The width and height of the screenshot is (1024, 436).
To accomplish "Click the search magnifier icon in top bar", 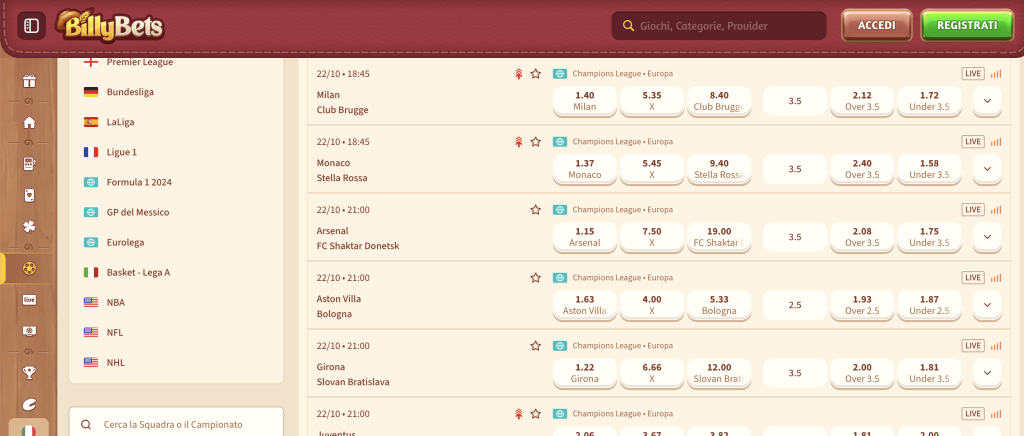I will [x=628, y=26].
